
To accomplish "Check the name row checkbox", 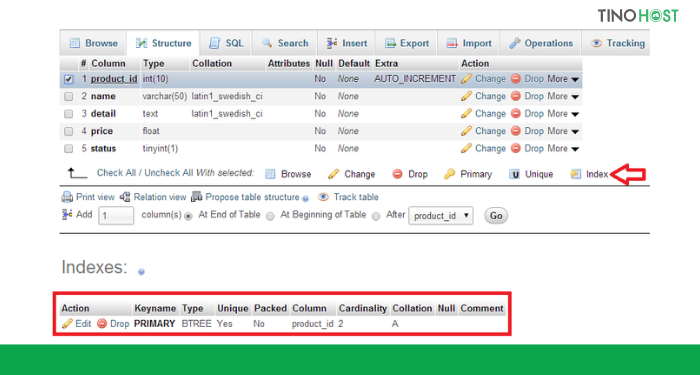I will point(68,96).
